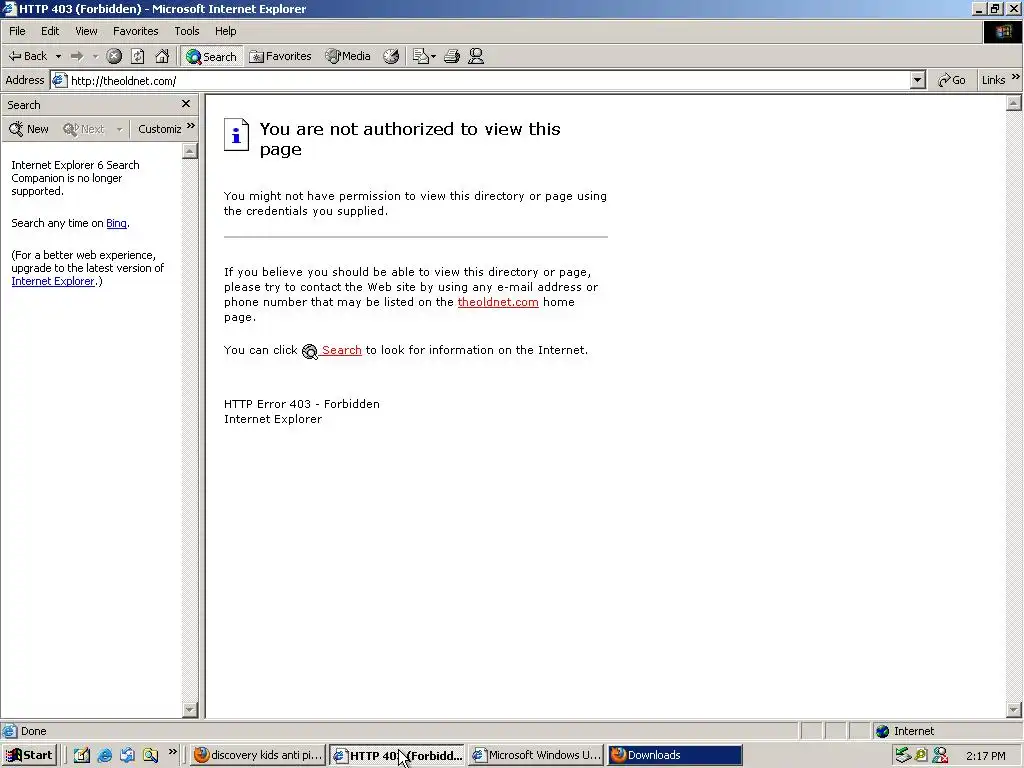Click the network connection tray icon
Image resolution: width=1024 pixels, height=768 pixels.
click(x=903, y=756)
